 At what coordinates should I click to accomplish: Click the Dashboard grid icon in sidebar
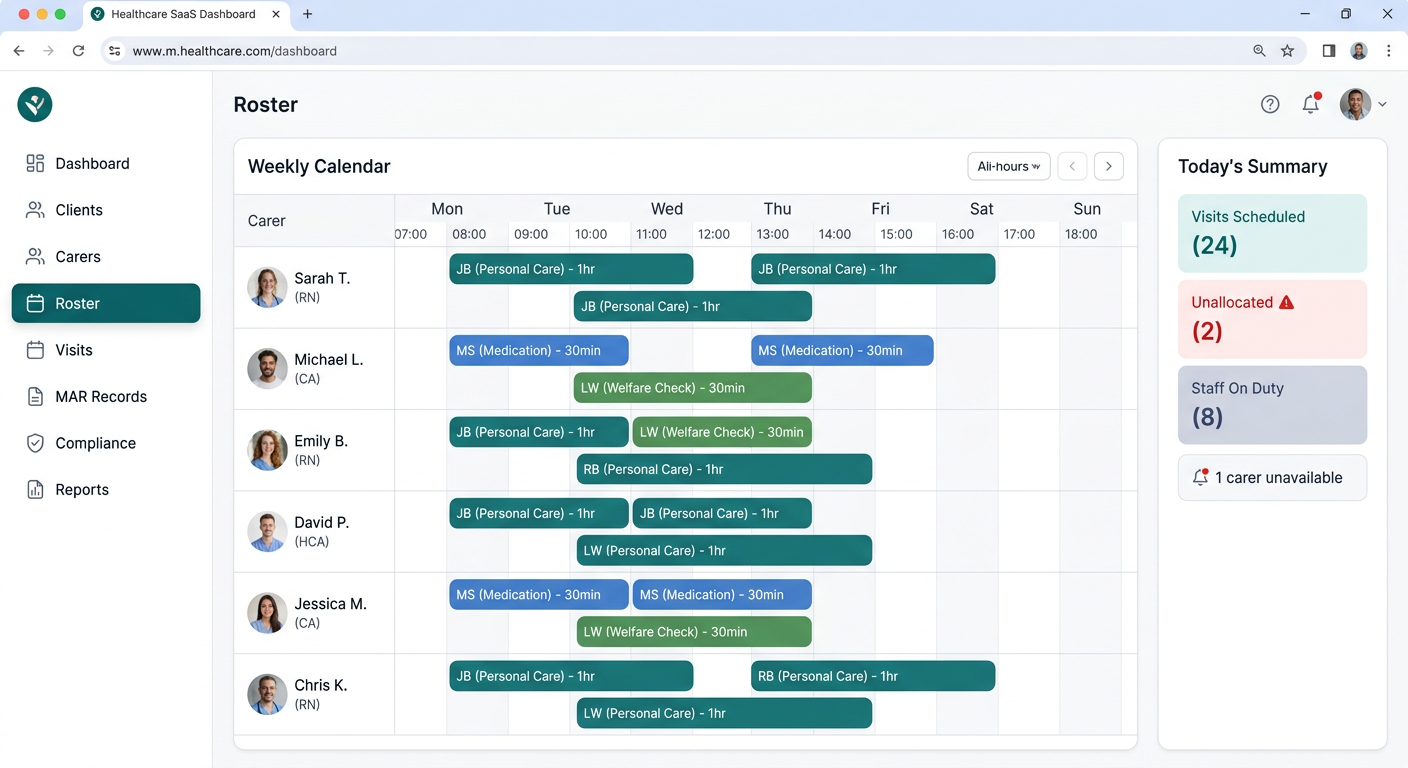(35, 163)
